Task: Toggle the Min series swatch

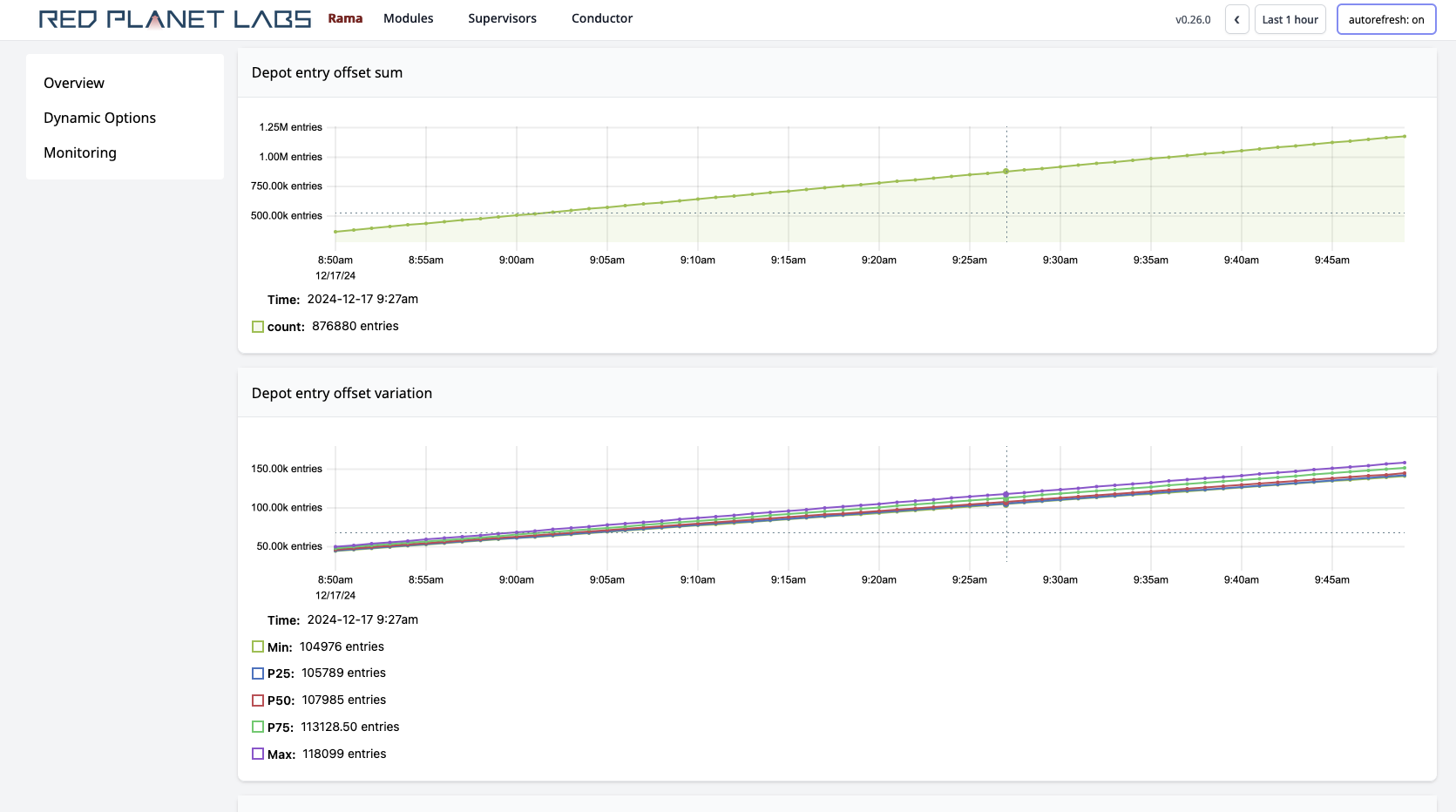Action: 258,646
